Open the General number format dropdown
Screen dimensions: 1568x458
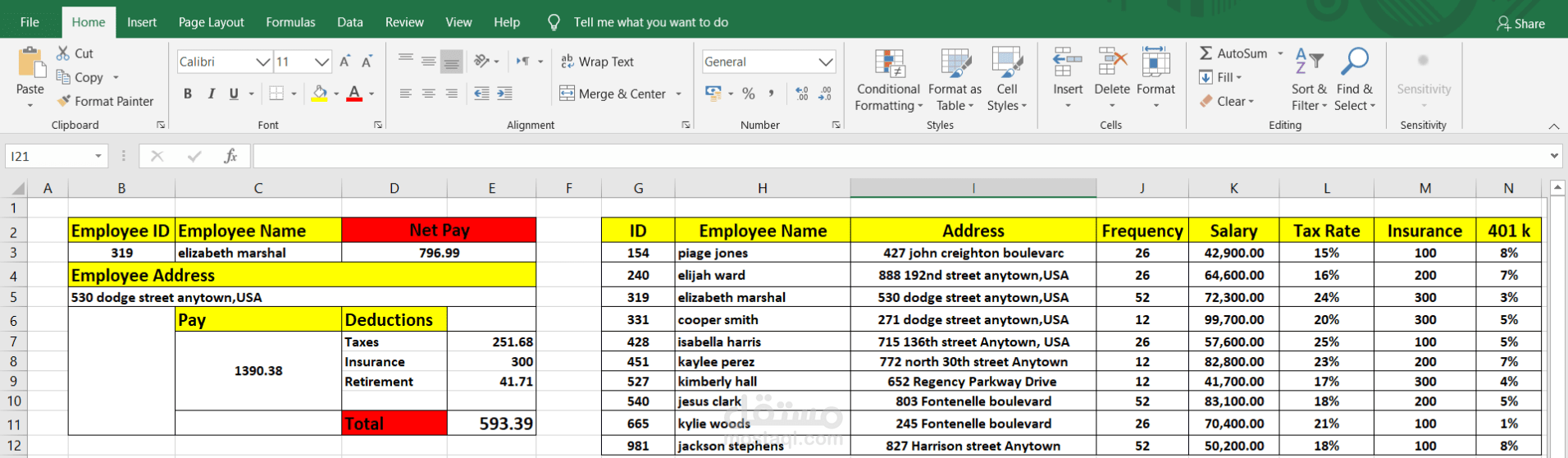coord(825,62)
